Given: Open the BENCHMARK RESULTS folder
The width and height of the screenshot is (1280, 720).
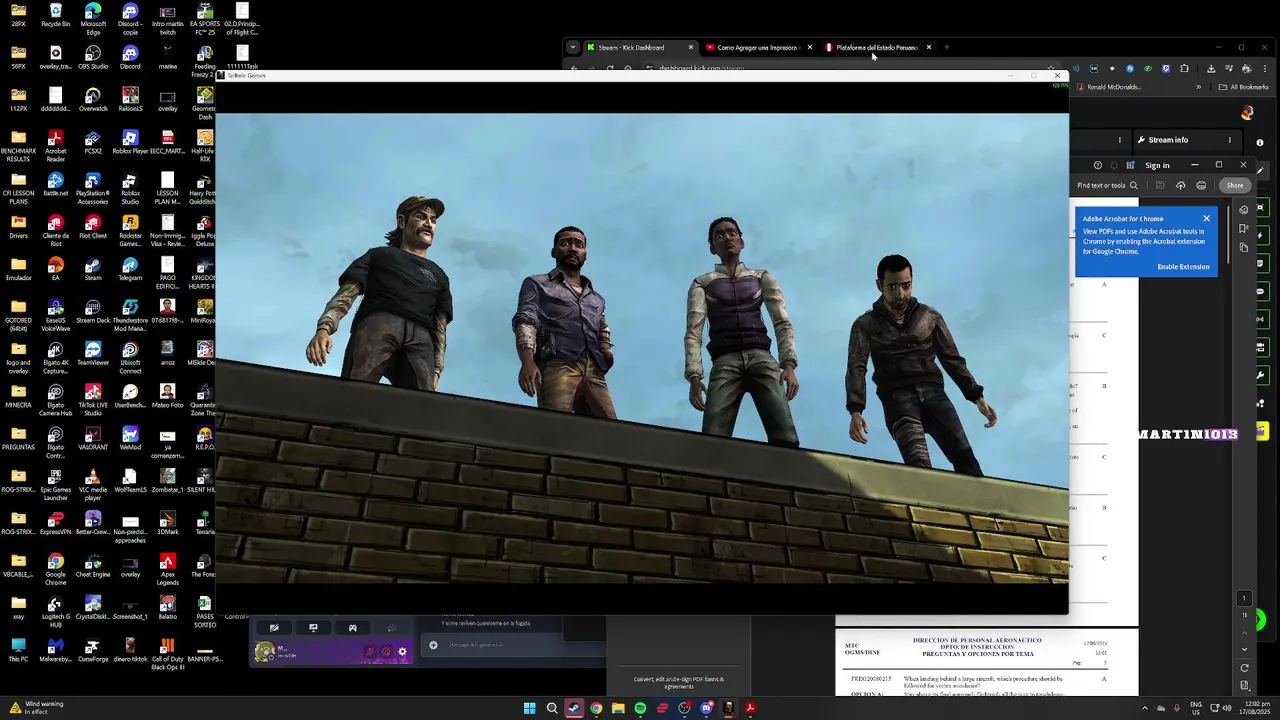Looking at the screenshot, I should [x=18, y=146].
